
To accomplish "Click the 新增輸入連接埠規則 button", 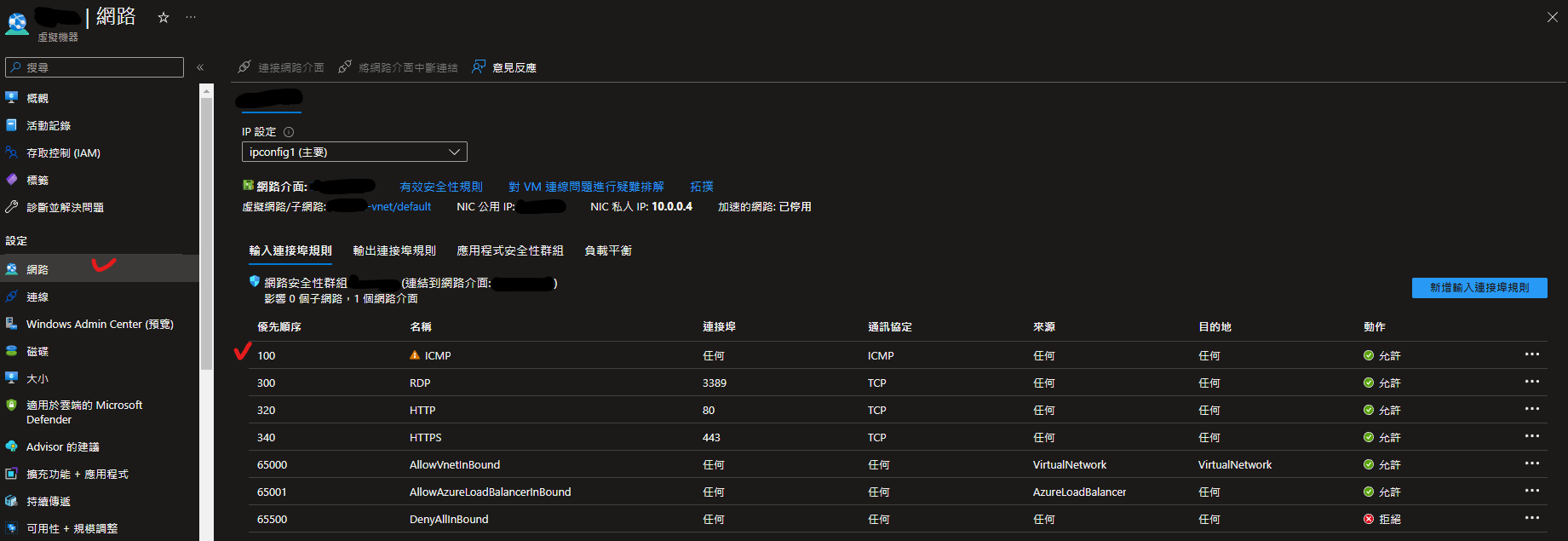I will click(x=1479, y=288).
